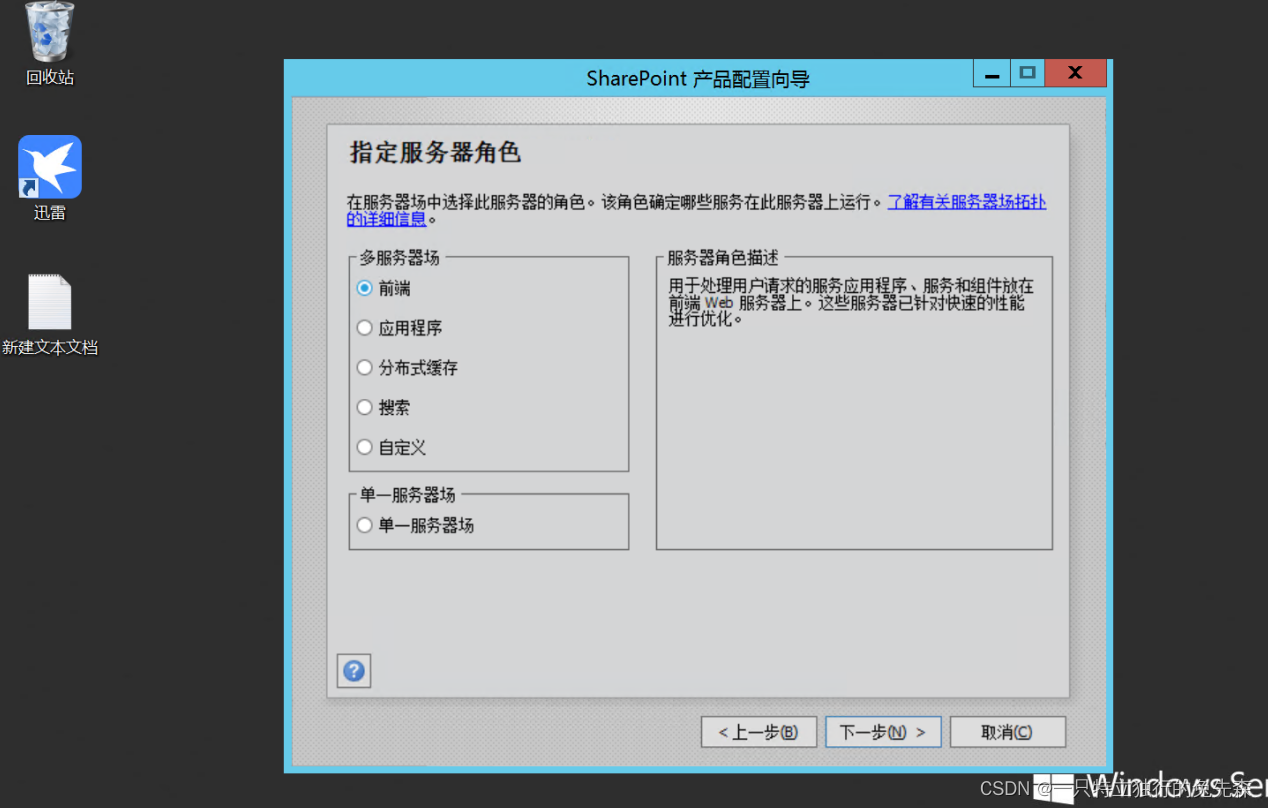This screenshot has width=1268, height=808.
Task: Open the wizard help question-mark icon
Action: point(354,671)
